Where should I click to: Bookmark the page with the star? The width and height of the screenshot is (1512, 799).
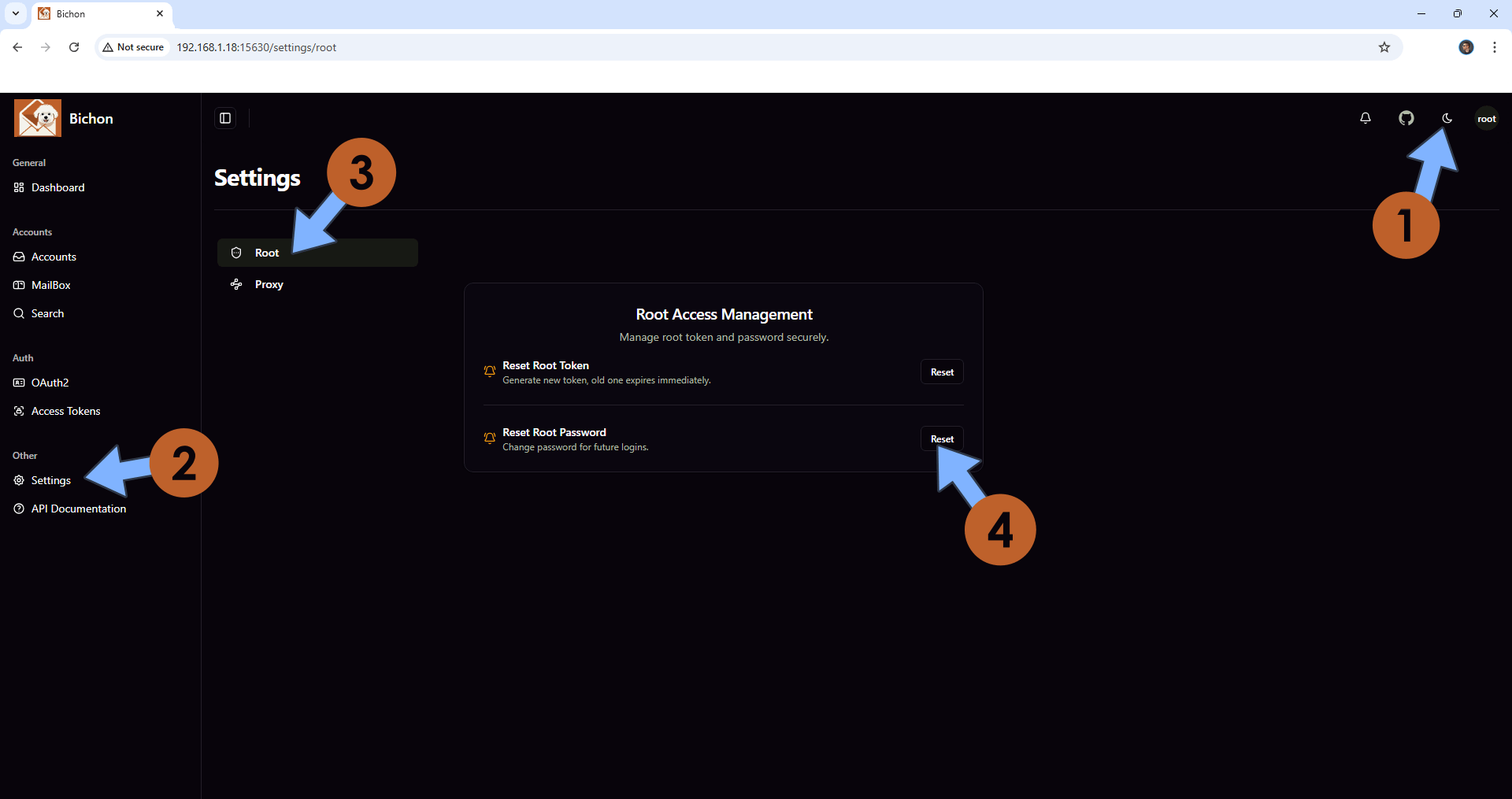pyautogui.click(x=1384, y=47)
